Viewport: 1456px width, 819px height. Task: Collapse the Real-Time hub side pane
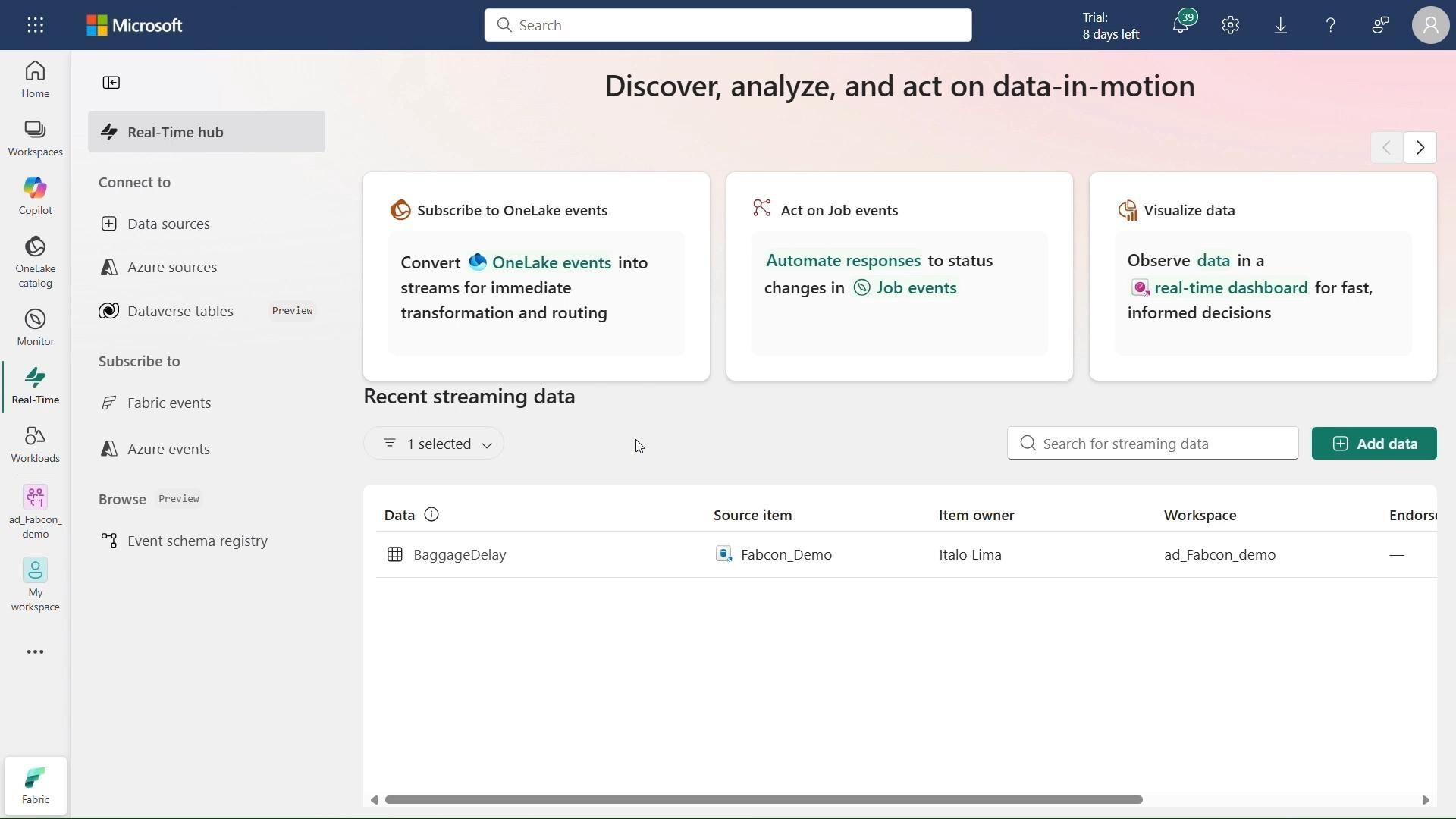click(x=111, y=83)
